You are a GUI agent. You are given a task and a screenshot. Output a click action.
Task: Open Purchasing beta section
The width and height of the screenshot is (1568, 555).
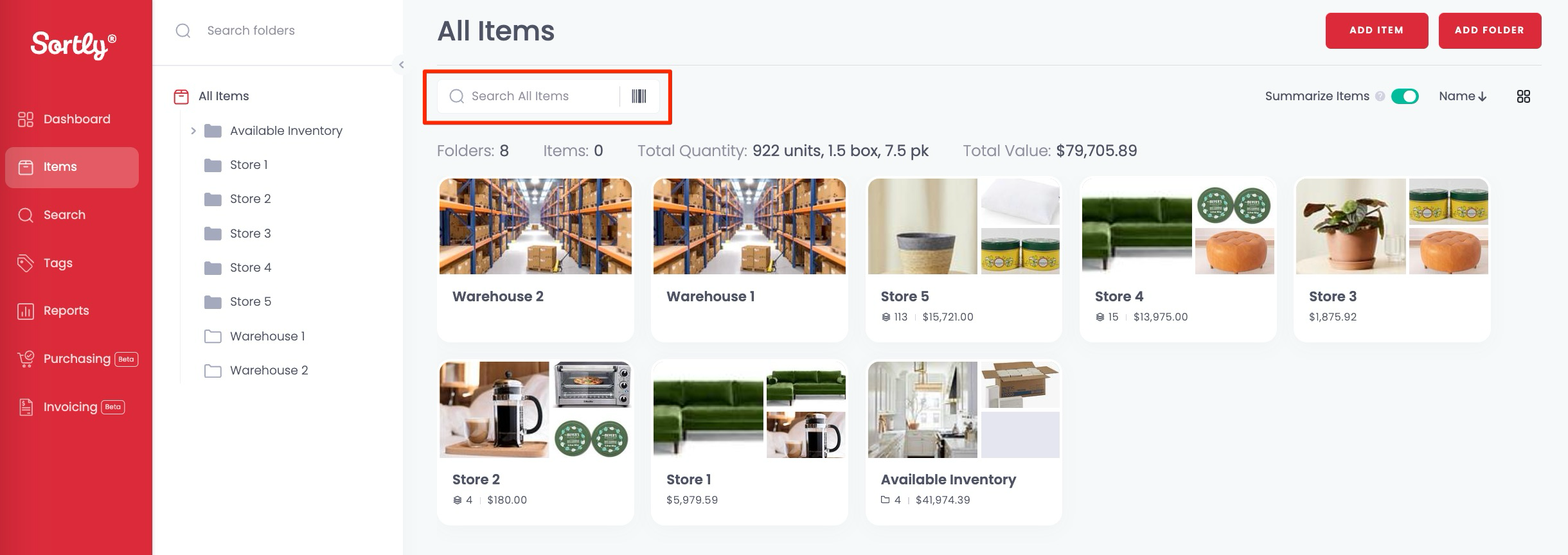point(76,359)
